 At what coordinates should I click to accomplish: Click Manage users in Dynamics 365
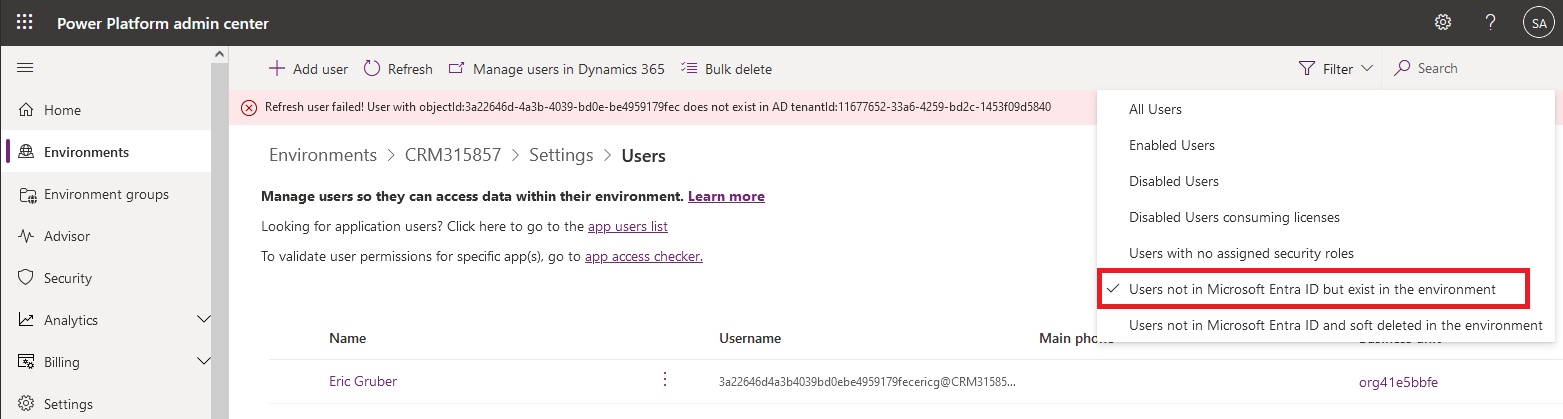pyautogui.click(x=556, y=69)
